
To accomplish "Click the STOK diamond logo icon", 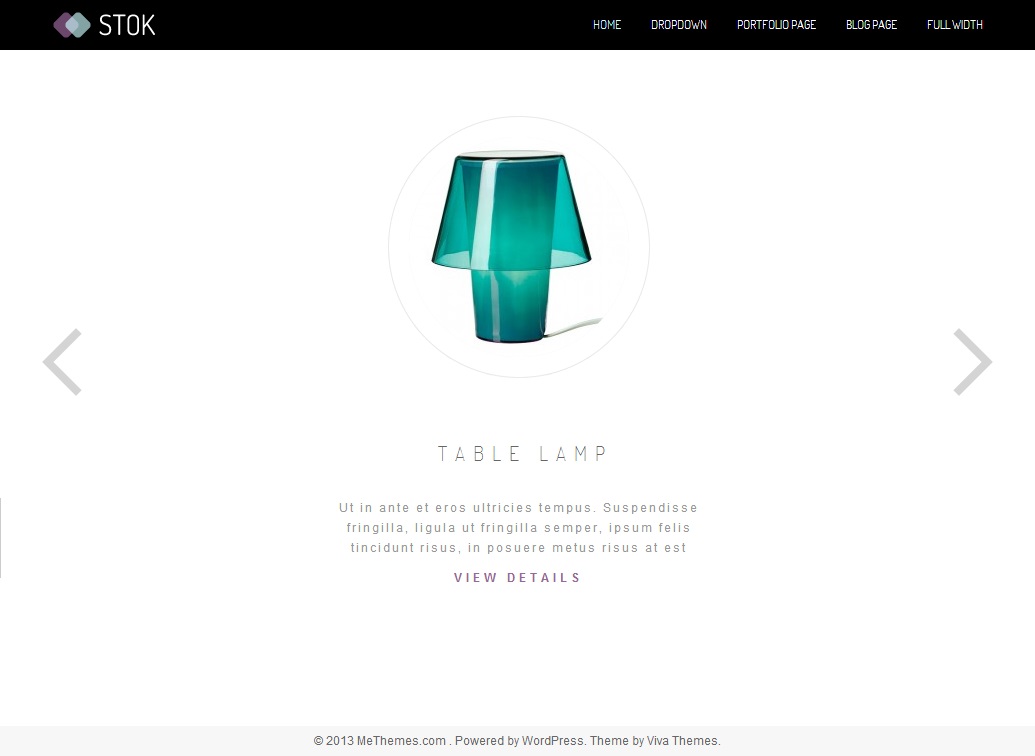I will 72,25.
